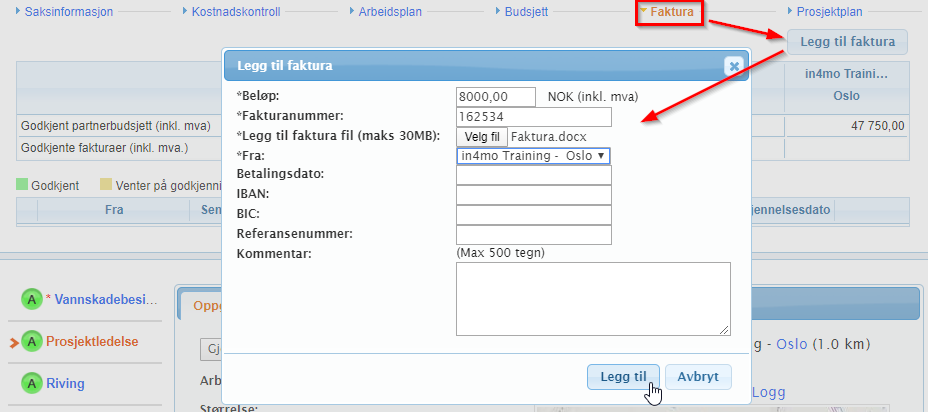Focus the Beløp amount field
This screenshot has width=928, height=412.
point(496,97)
